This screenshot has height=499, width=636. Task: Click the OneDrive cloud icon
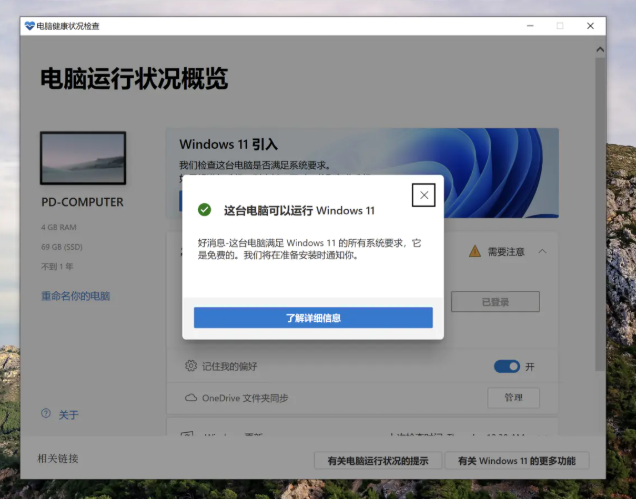pyautogui.click(x=191, y=398)
